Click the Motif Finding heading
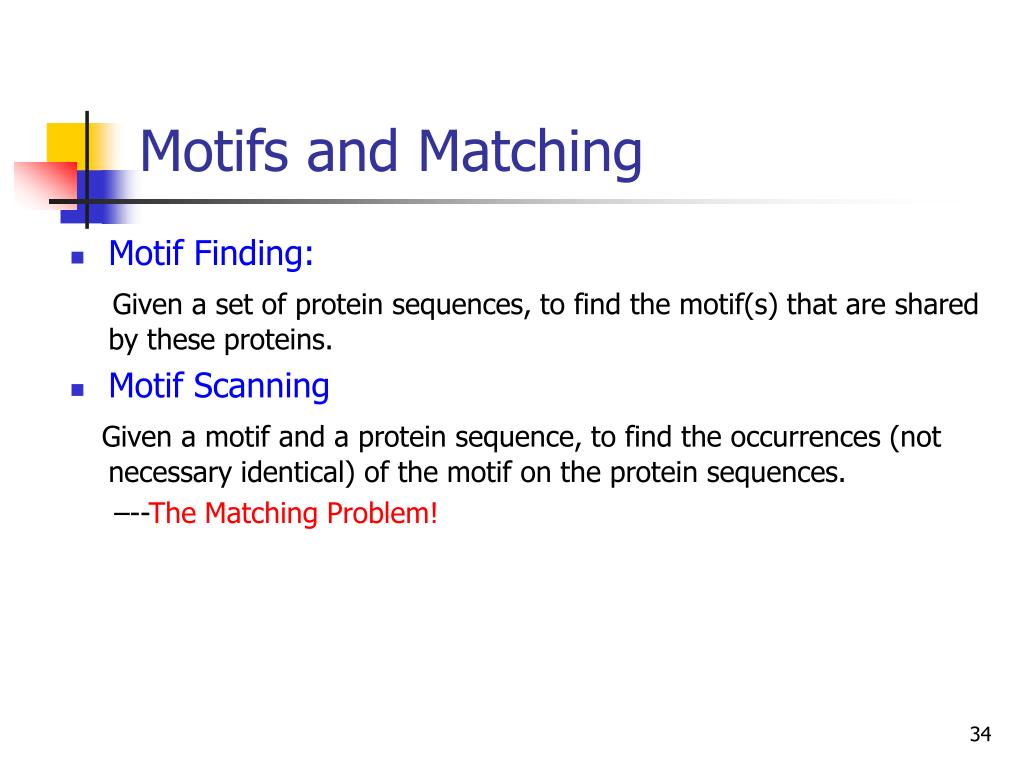The width and height of the screenshot is (1024, 768). [x=211, y=253]
